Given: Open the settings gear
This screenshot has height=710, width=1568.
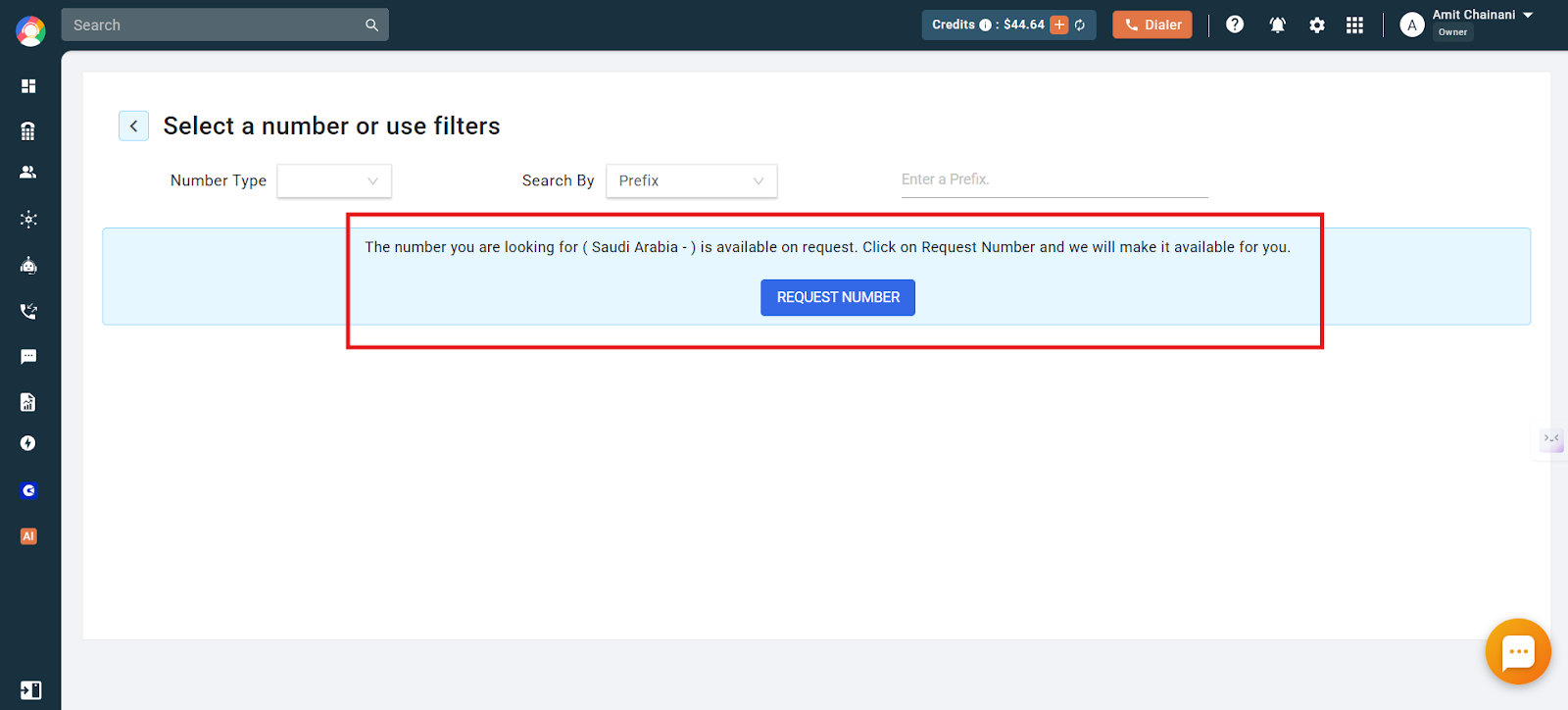Looking at the screenshot, I should (x=1317, y=25).
